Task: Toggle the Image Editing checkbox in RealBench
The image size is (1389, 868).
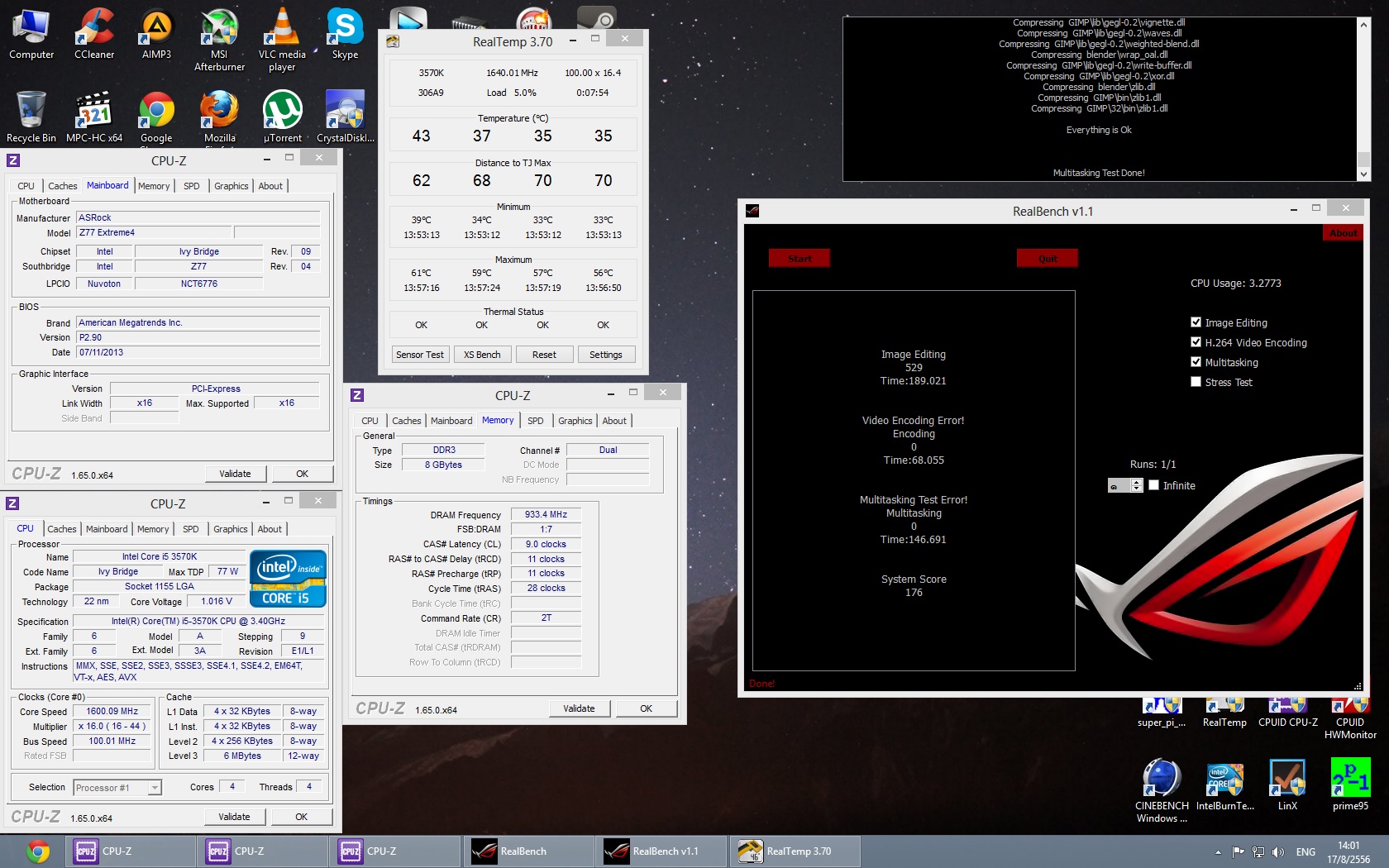Action: (x=1196, y=322)
